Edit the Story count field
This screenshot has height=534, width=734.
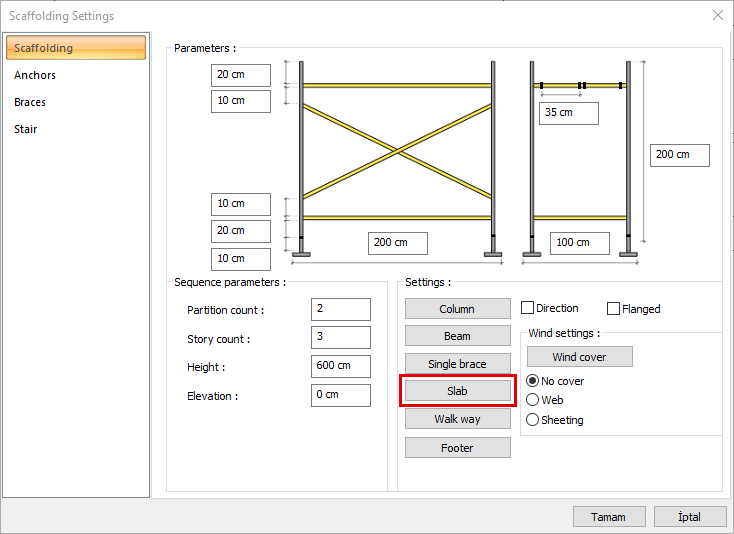(340, 338)
